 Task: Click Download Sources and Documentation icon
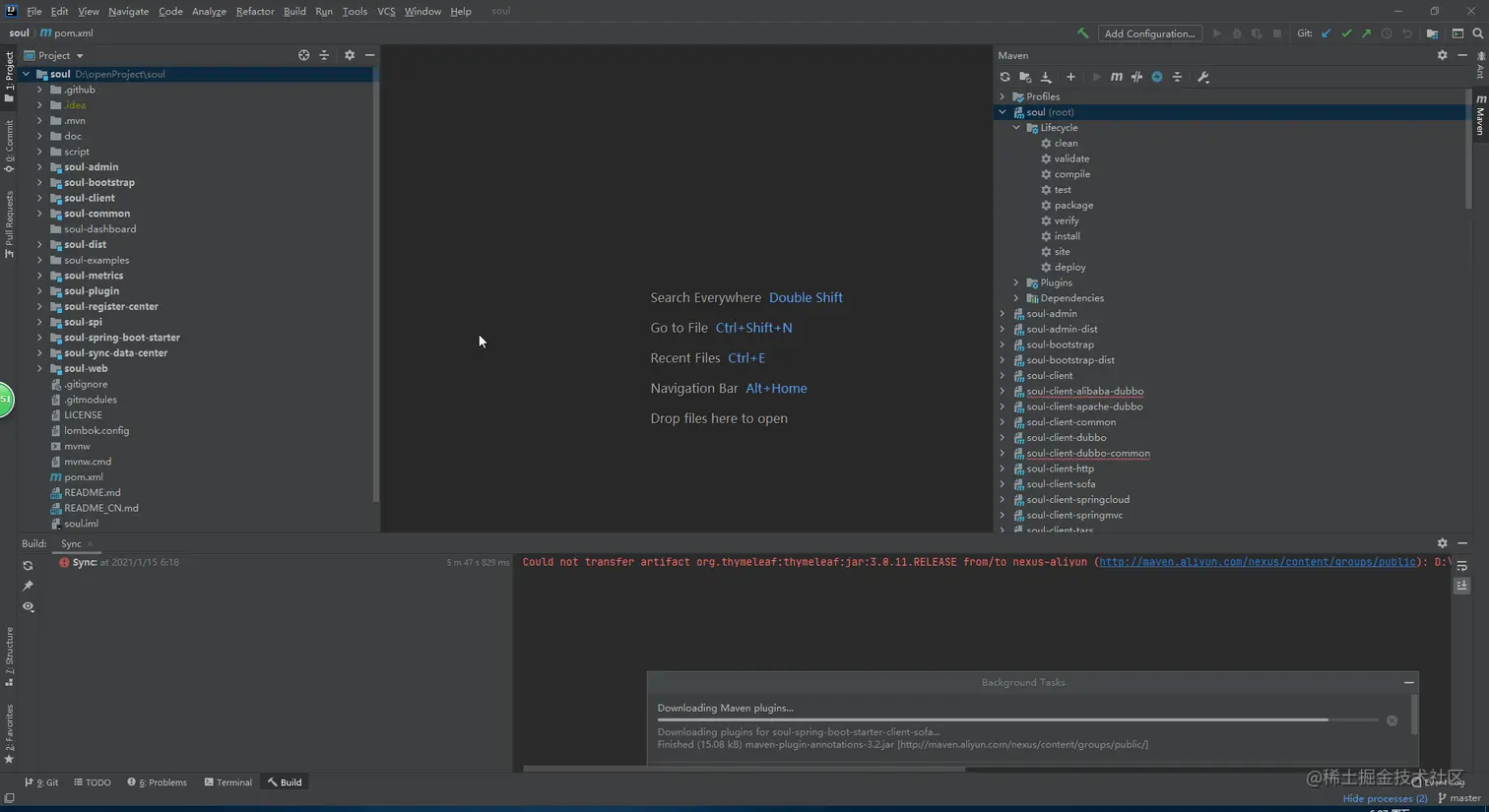click(x=1046, y=77)
